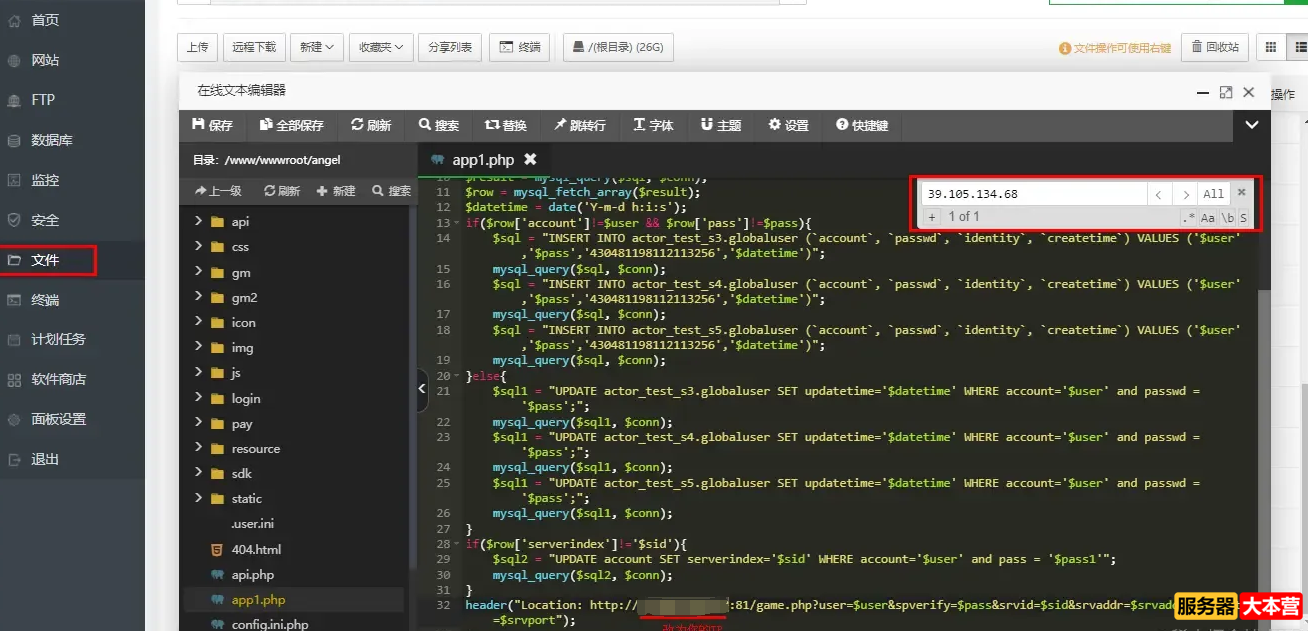Open the 收藏夹 dropdown
Image resolution: width=1308 pixels, height=631 pixels.
click(x=381, y=47)
